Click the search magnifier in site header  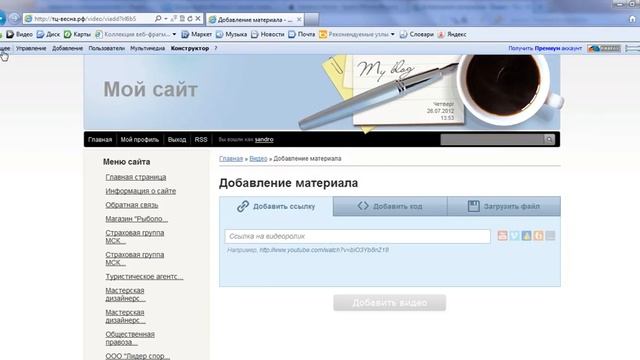pyautogui.click(x=549, y=140)
